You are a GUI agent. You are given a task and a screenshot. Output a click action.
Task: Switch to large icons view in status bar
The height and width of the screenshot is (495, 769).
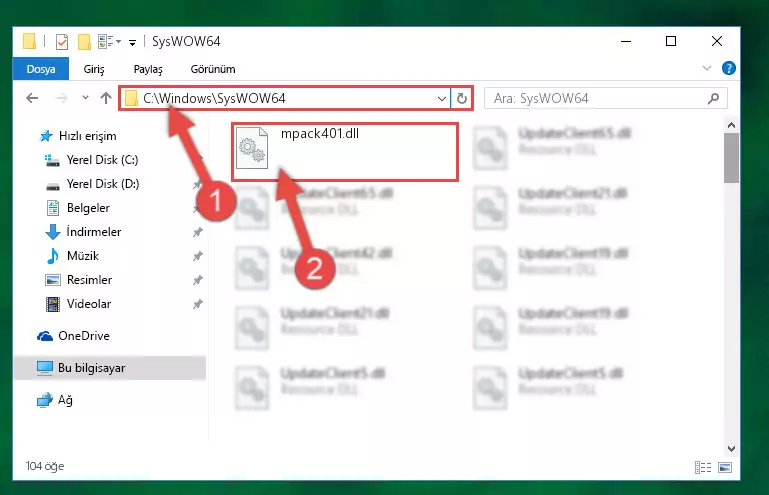click(725, 467)
